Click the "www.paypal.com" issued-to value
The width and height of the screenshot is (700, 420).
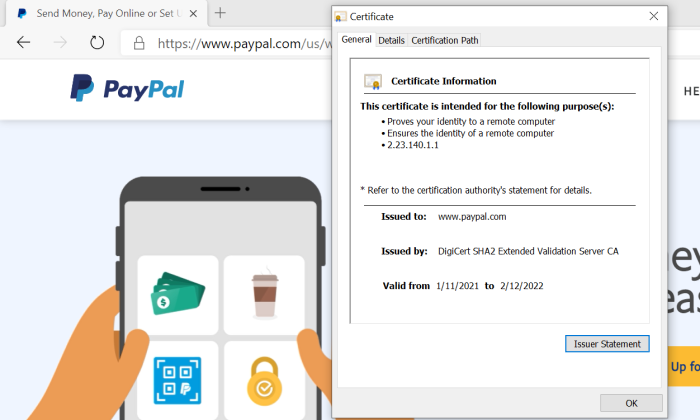point(472,217)
